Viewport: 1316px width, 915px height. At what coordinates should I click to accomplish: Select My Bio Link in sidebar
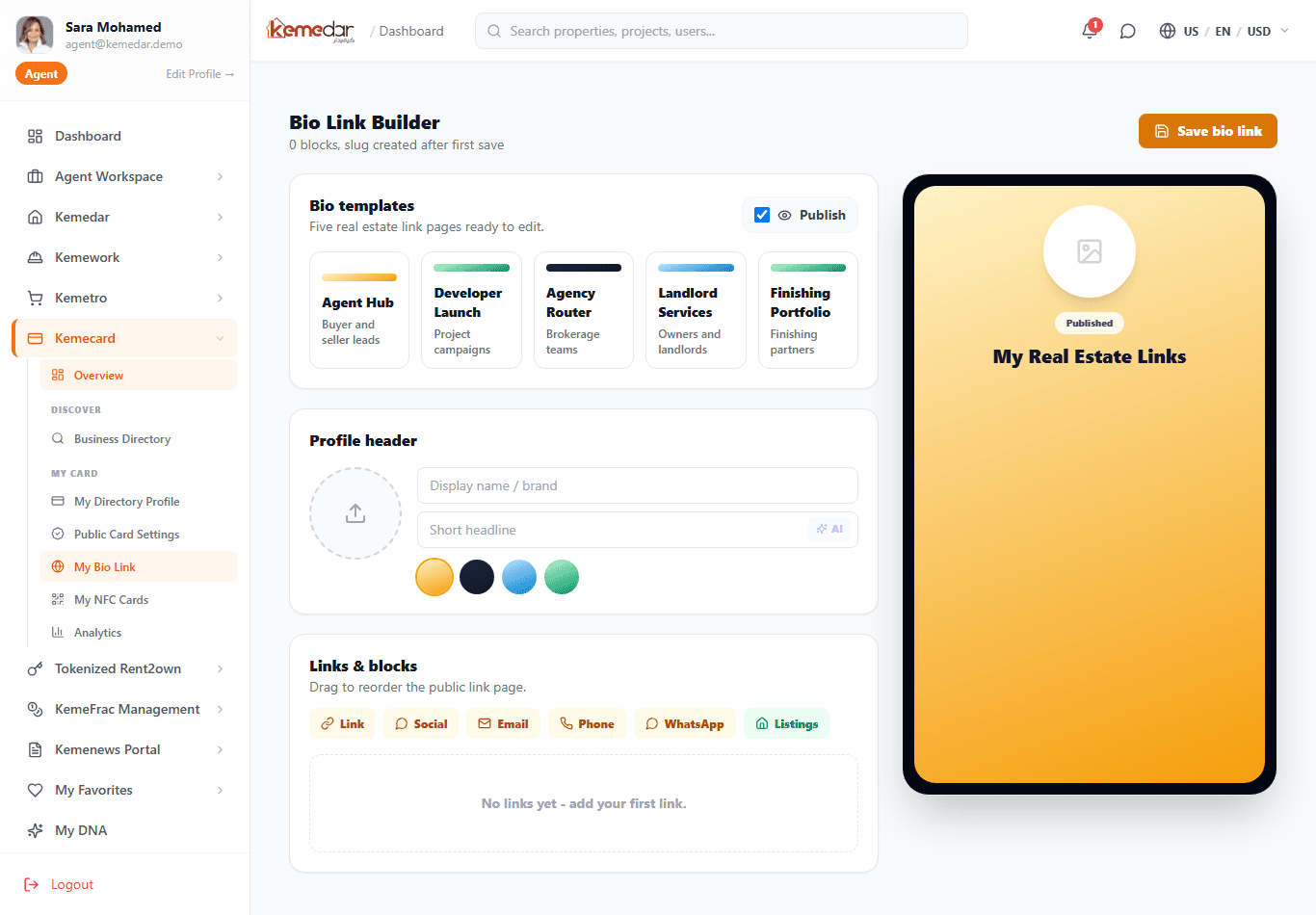point(139,566)
